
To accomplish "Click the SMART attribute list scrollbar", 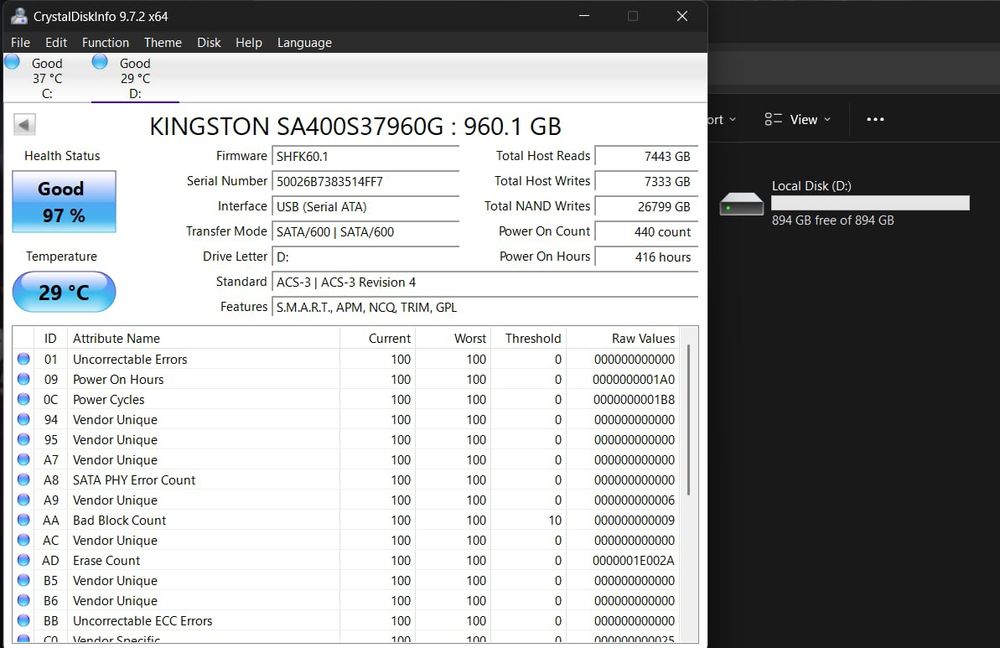I will point(688,420).
